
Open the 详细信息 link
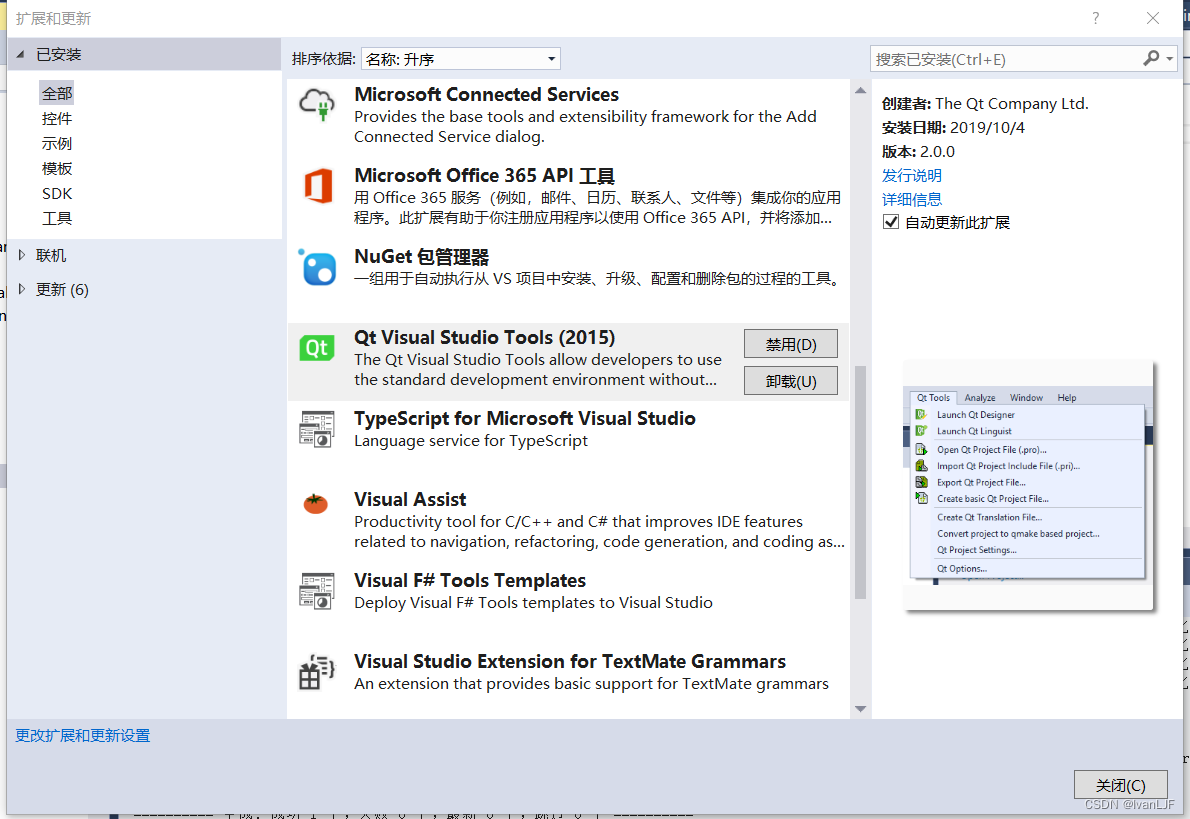tap(911, 200)
